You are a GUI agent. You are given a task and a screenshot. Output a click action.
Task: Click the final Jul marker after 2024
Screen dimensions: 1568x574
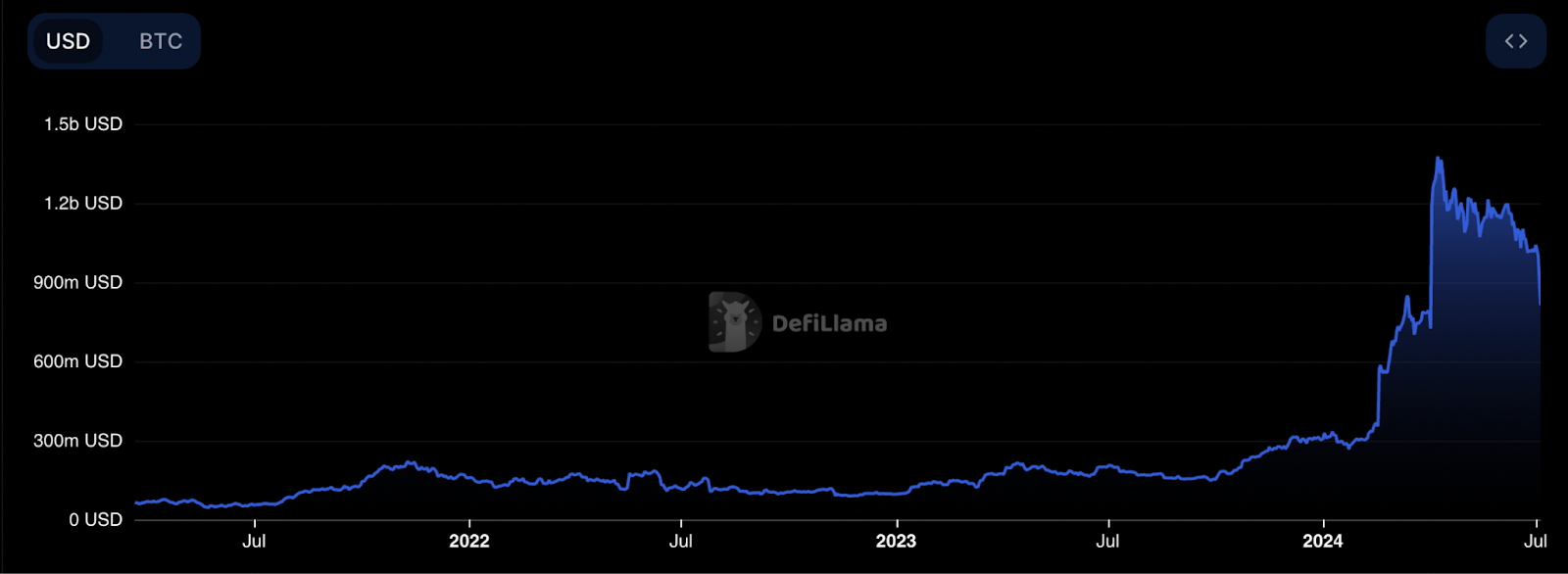click(1535, 541)
